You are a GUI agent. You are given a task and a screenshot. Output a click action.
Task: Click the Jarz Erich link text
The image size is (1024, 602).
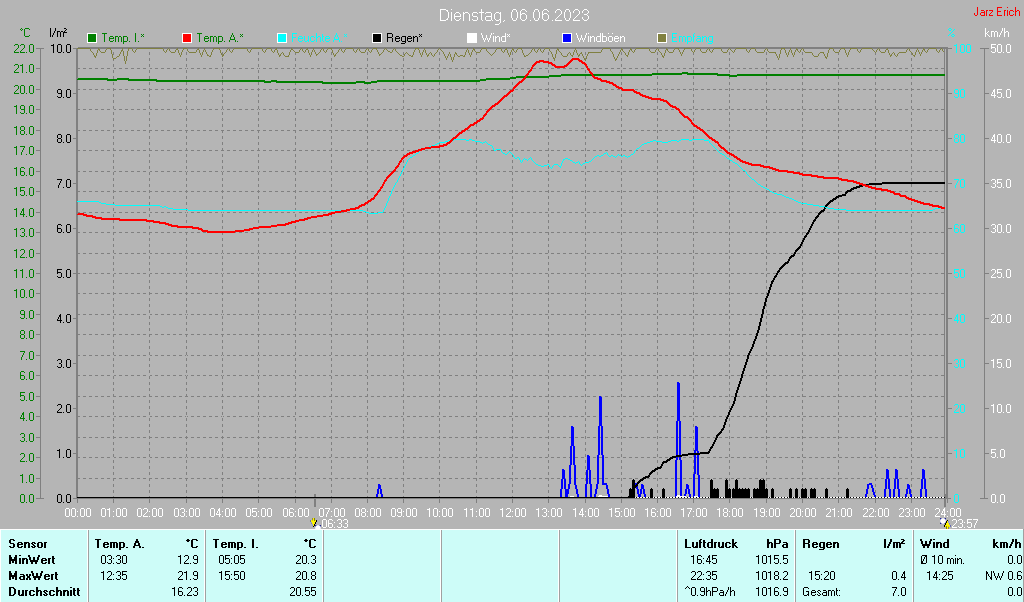(996, 12)
